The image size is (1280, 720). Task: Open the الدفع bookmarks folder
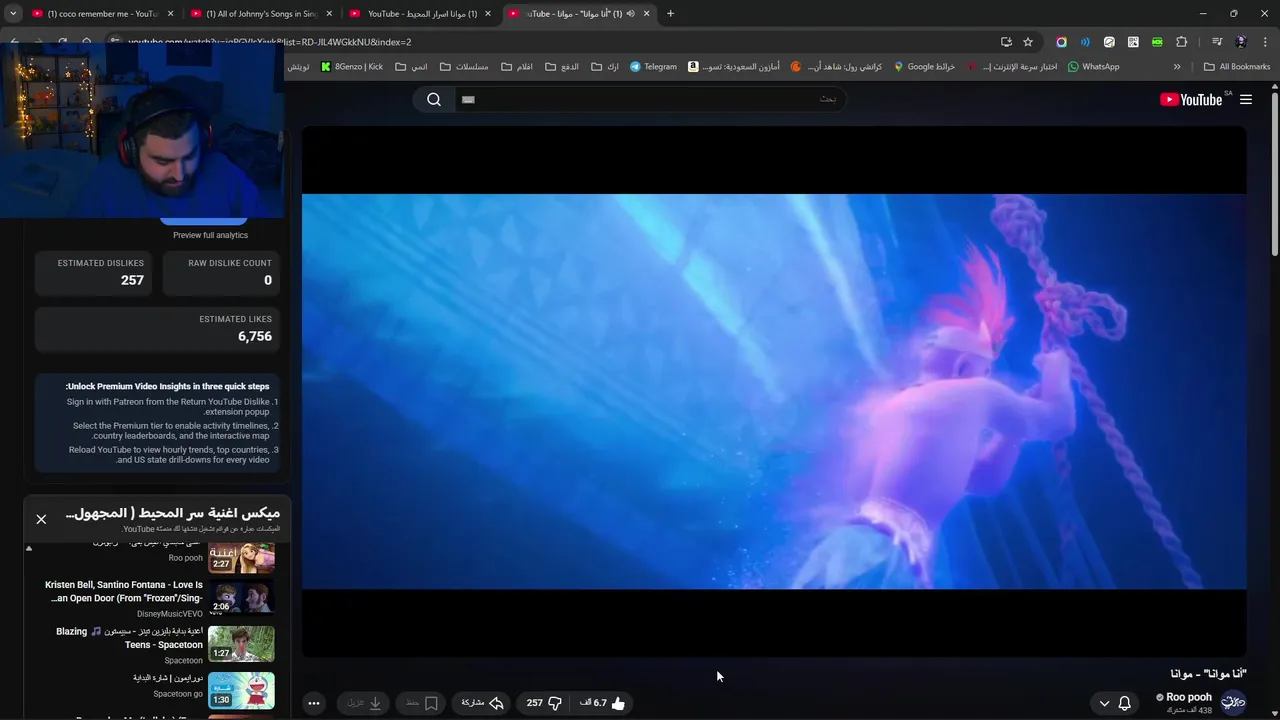[562, 67]
